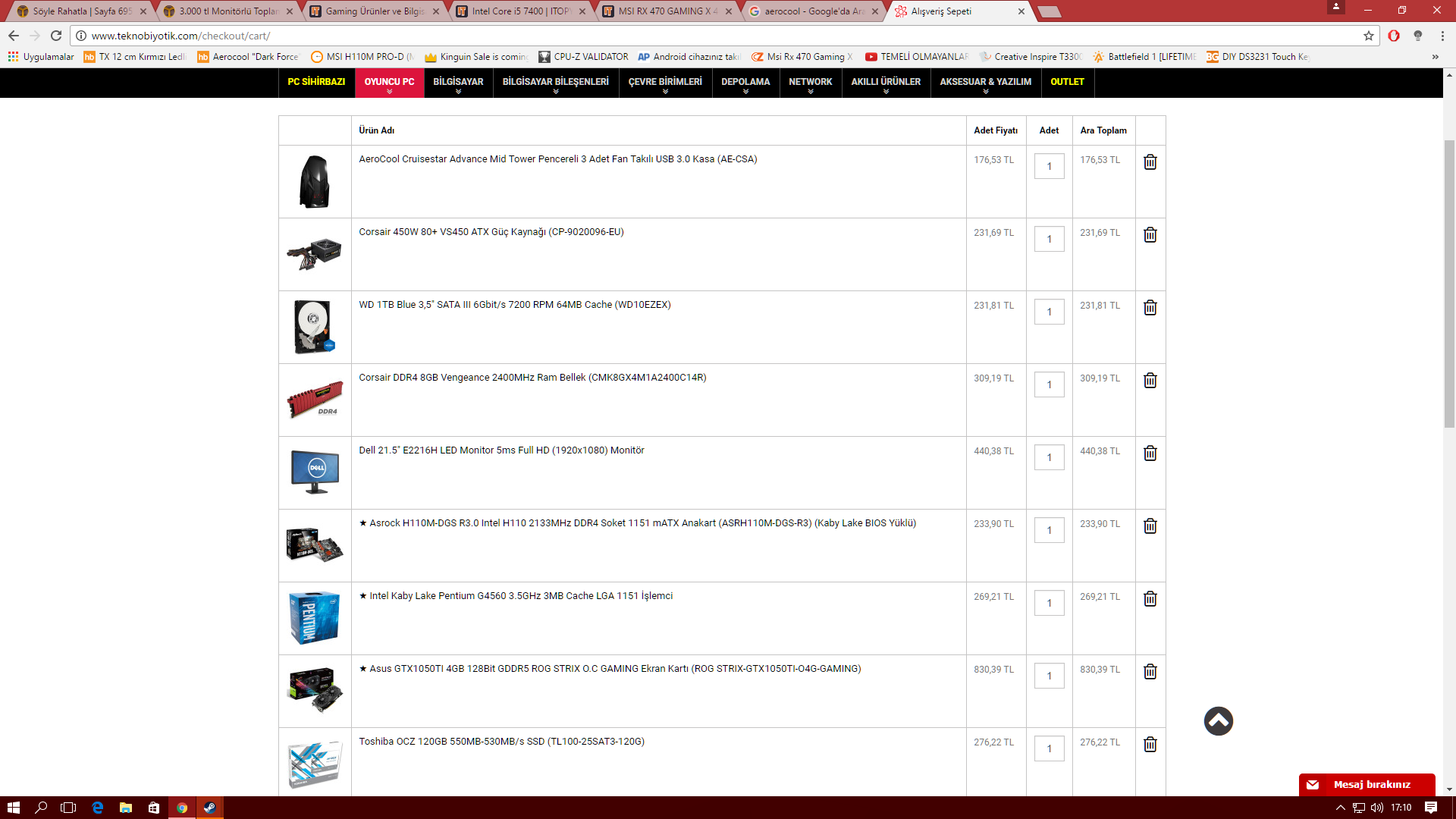Open the DEPOLAMA category dropdown

tap(745, 83)
